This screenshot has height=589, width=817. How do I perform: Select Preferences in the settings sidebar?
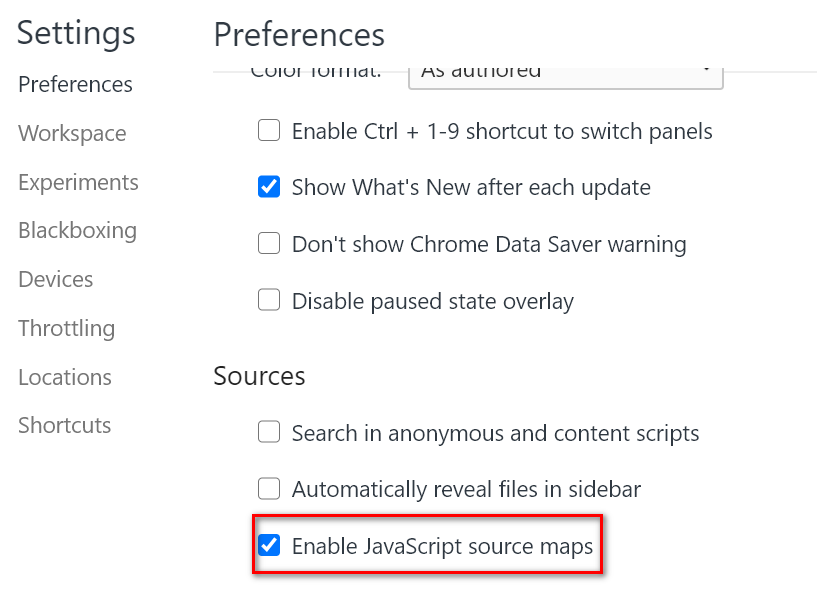coord(74,85)
